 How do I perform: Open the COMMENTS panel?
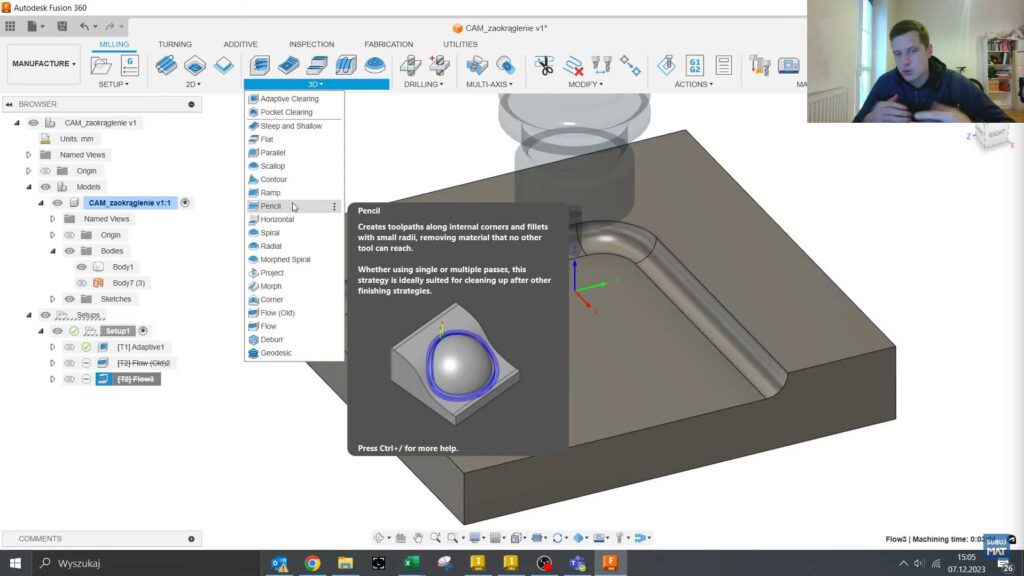pyautogui.click(x=40, y=538)
